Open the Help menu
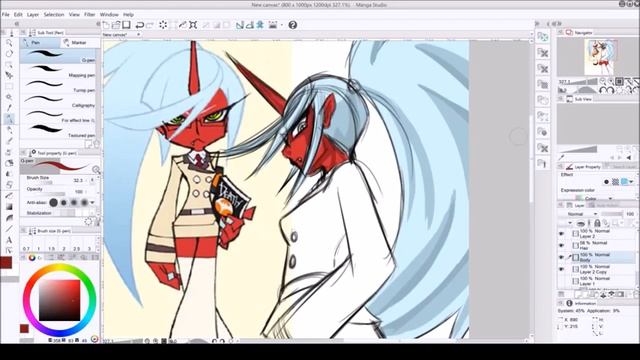The width and height of the screenshot is (640, 360). 128,15
